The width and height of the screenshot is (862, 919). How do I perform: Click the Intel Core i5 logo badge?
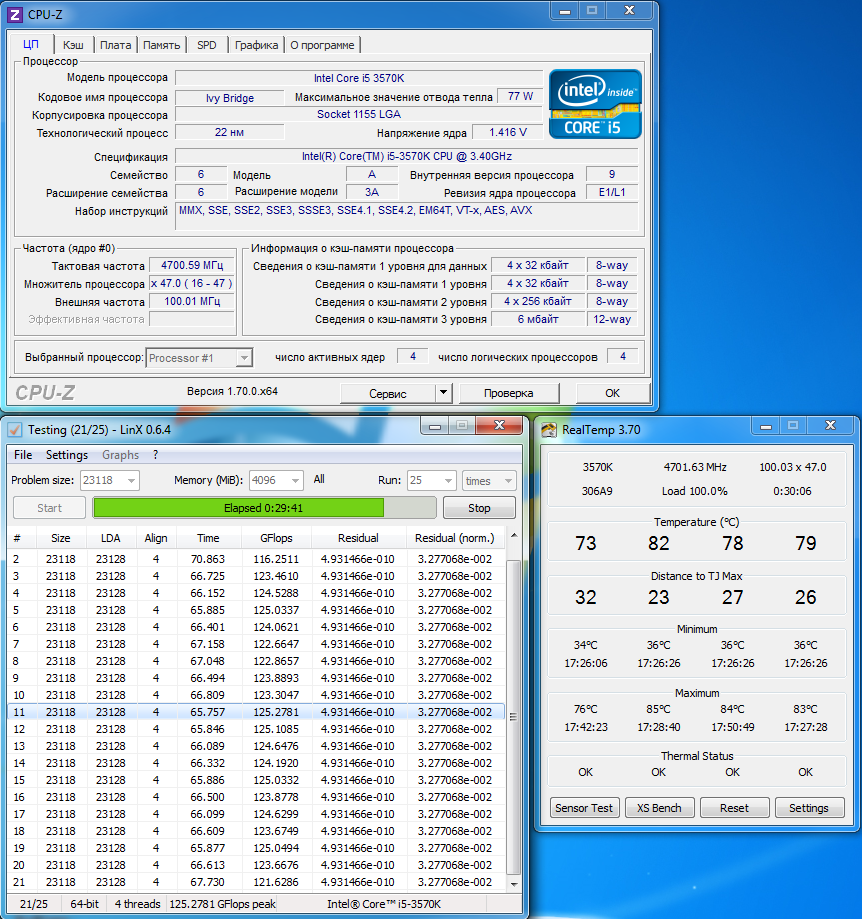pos(595,104)
